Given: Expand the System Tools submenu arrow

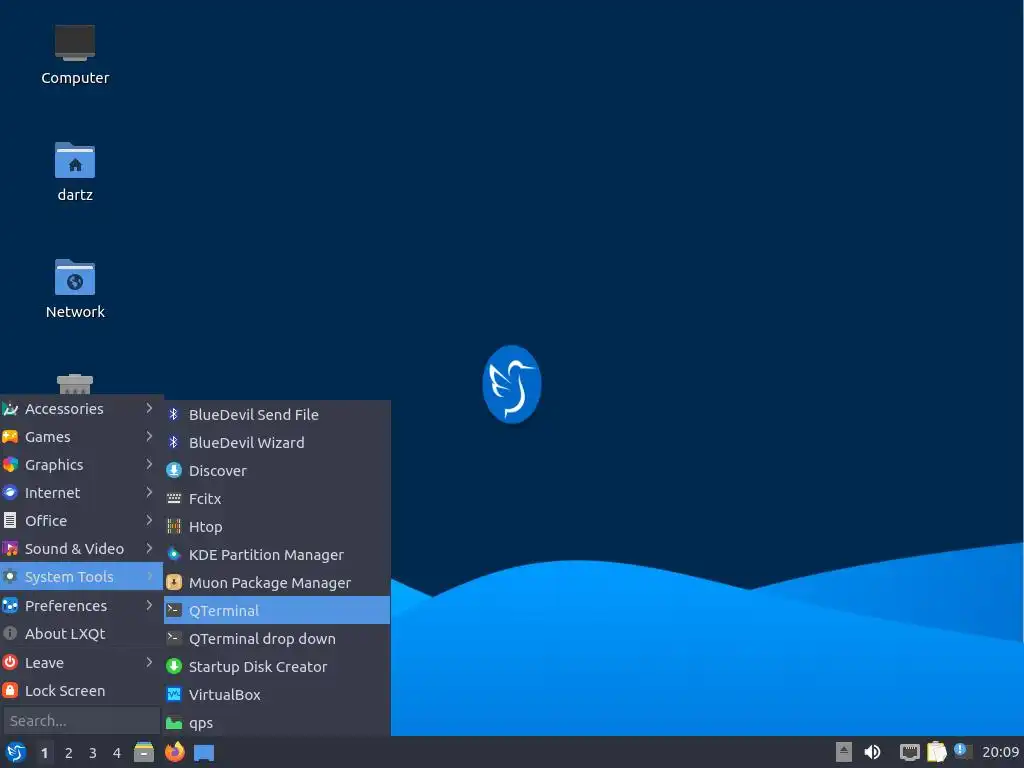Looking at the screenshot, I should pos(149,576).
